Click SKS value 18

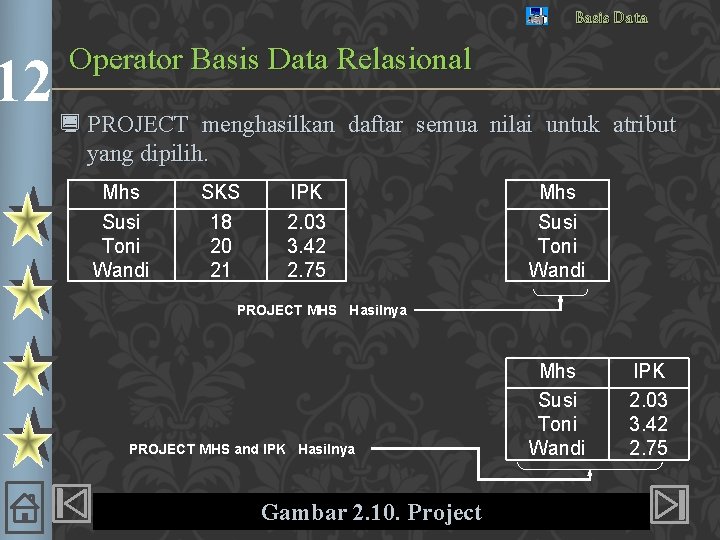pyautogui.click(x=221, y=222)
